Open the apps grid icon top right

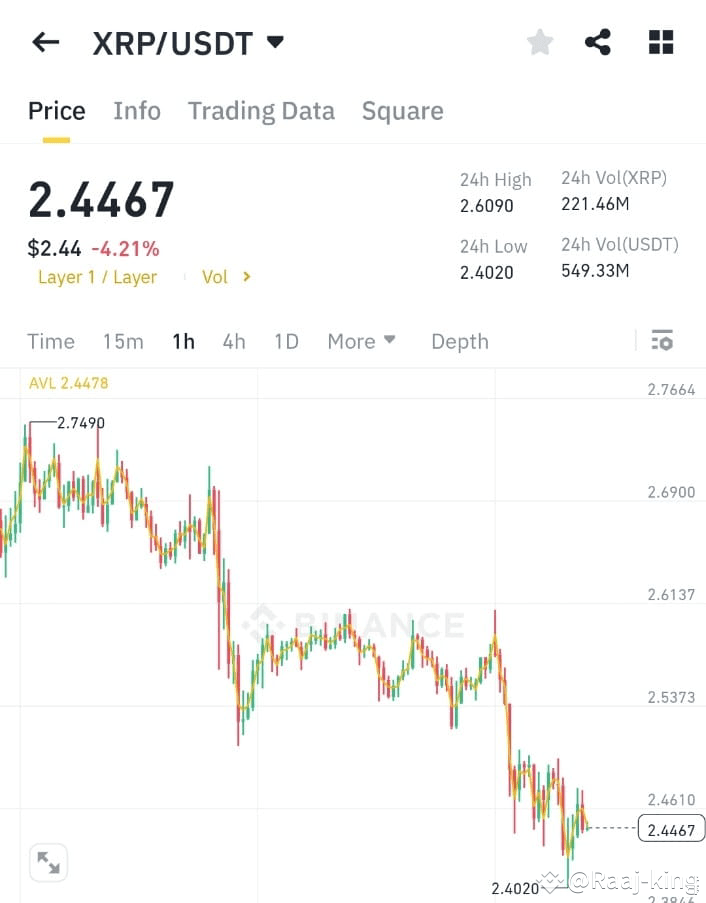click(660, 42)
